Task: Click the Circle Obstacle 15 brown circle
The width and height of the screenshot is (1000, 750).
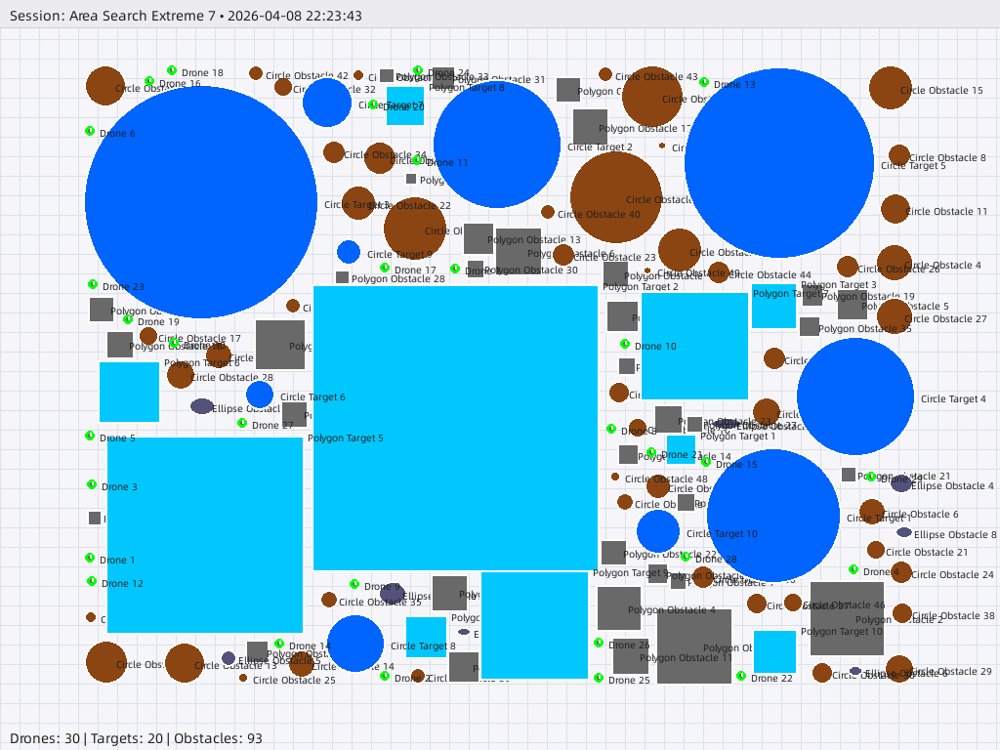Action: pyautogui.click(x=890, y=87)
